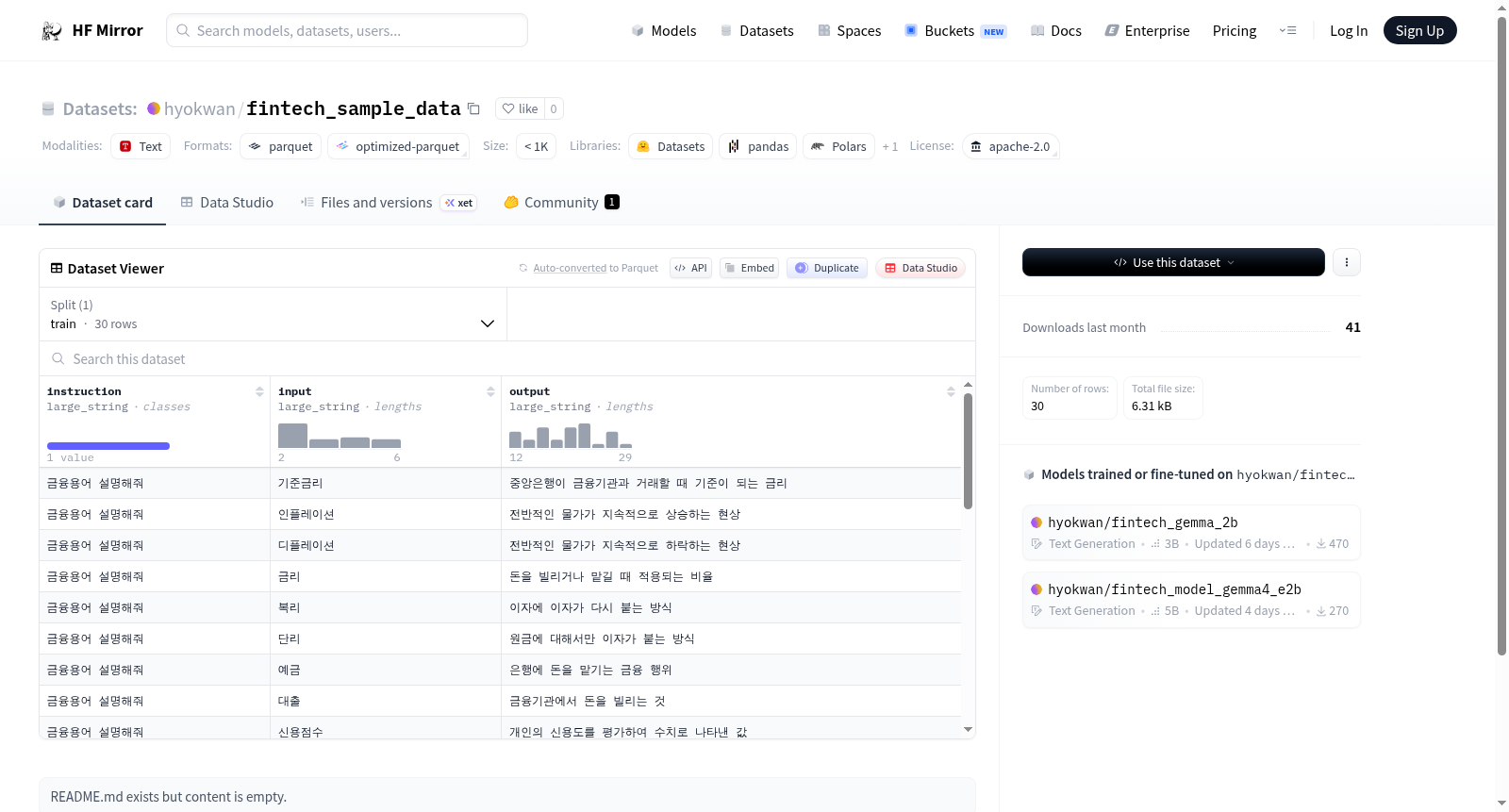
Task: Copy dataset name with the copy icon
Action: [473, 108]
